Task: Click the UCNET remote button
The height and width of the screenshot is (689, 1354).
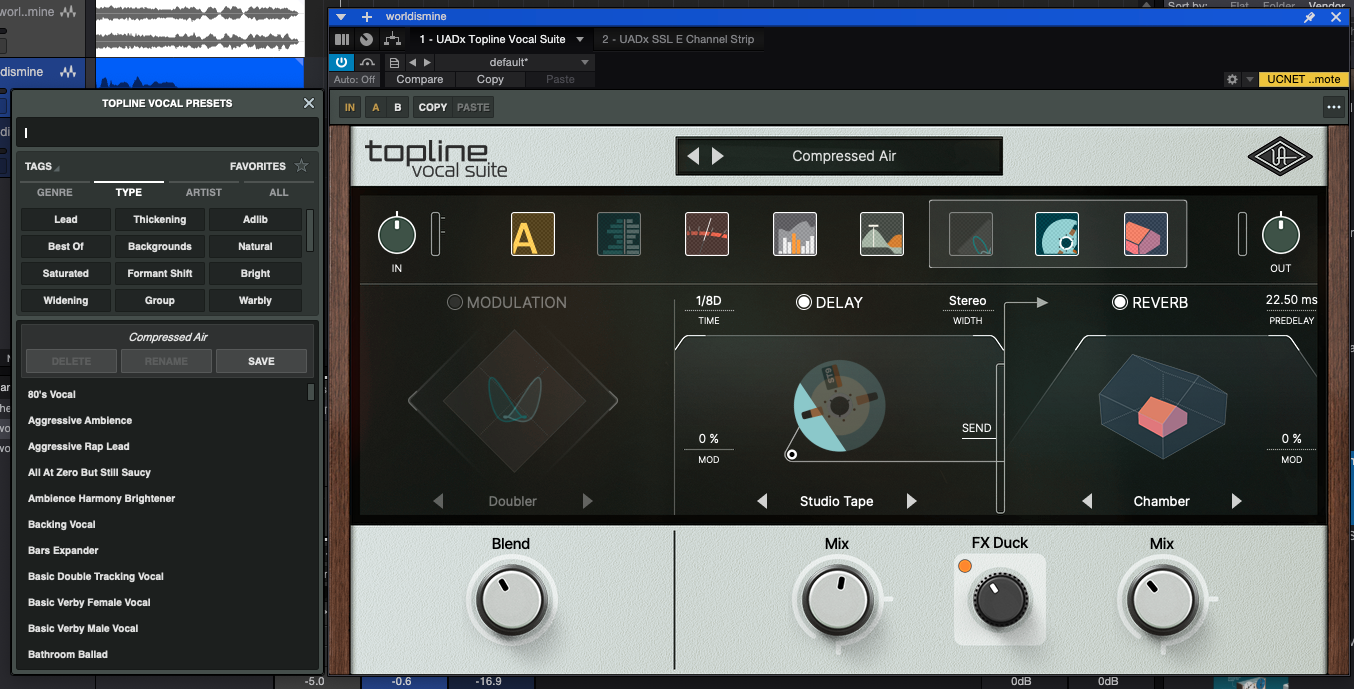Action: point(1304,79)
